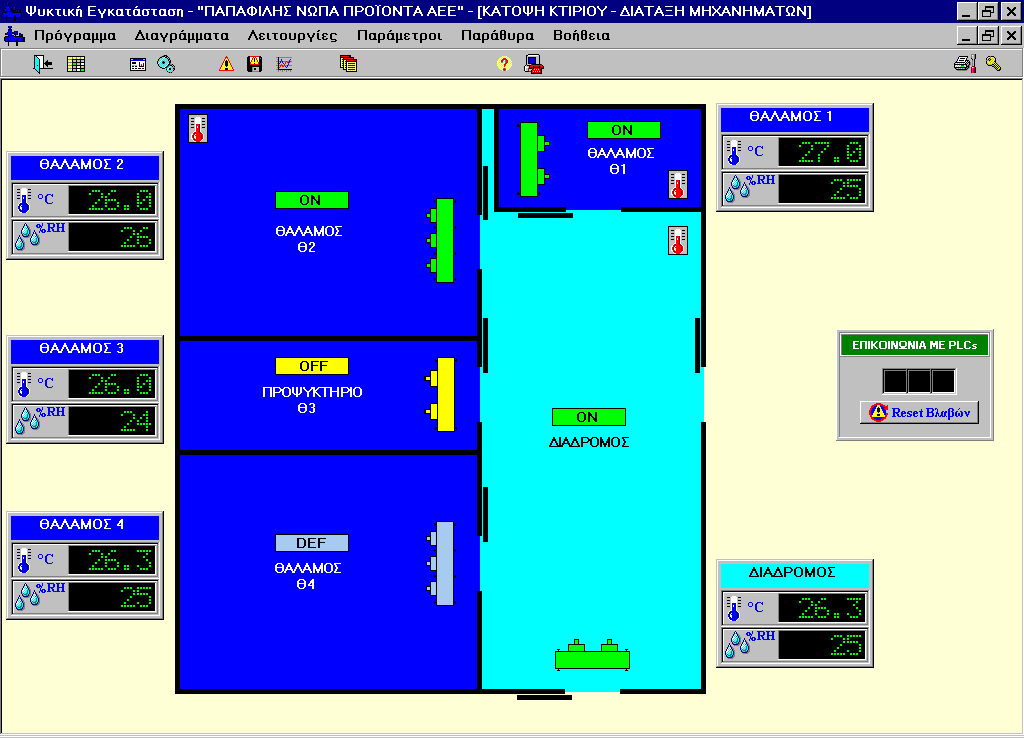Image resolution: width=1024 pixels, height=738 pixels.
Task: Click the key password icon
Action: point(992,64)
